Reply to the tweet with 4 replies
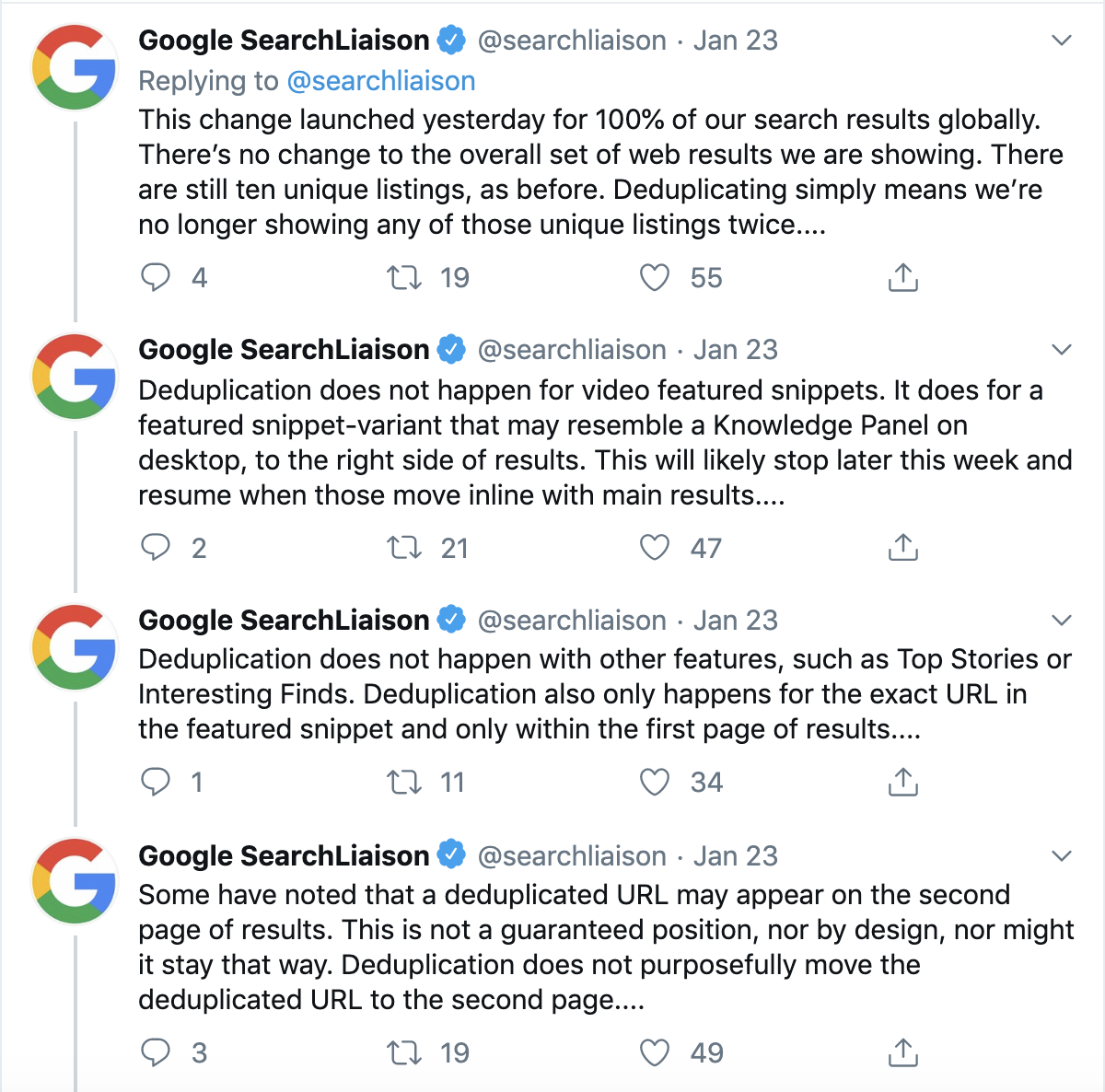The height and width of the screenshot is (1092, 1105). coord(156,277)
